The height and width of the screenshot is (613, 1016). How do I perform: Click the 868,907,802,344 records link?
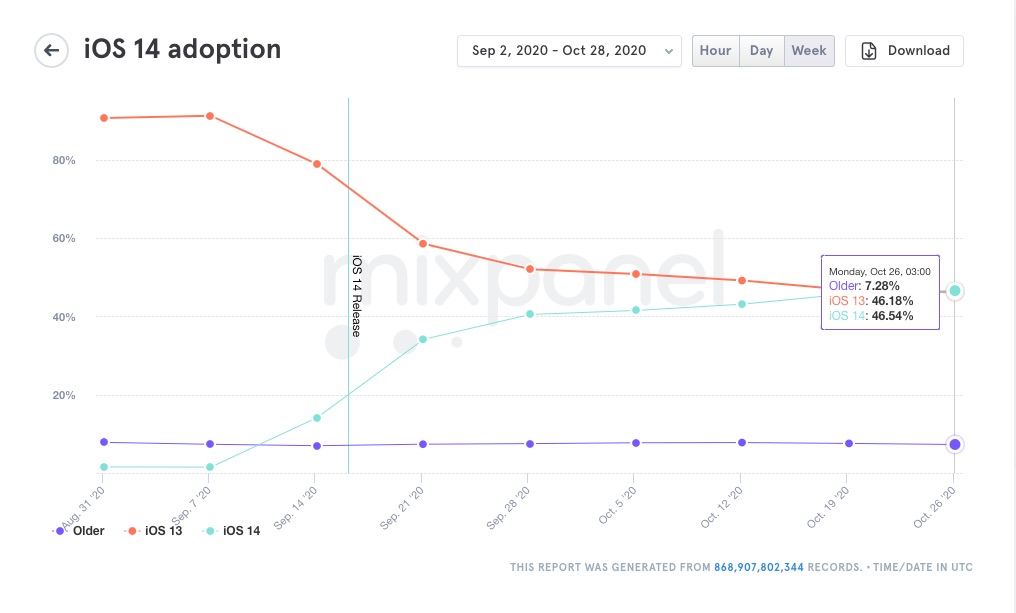pos(759,567)
